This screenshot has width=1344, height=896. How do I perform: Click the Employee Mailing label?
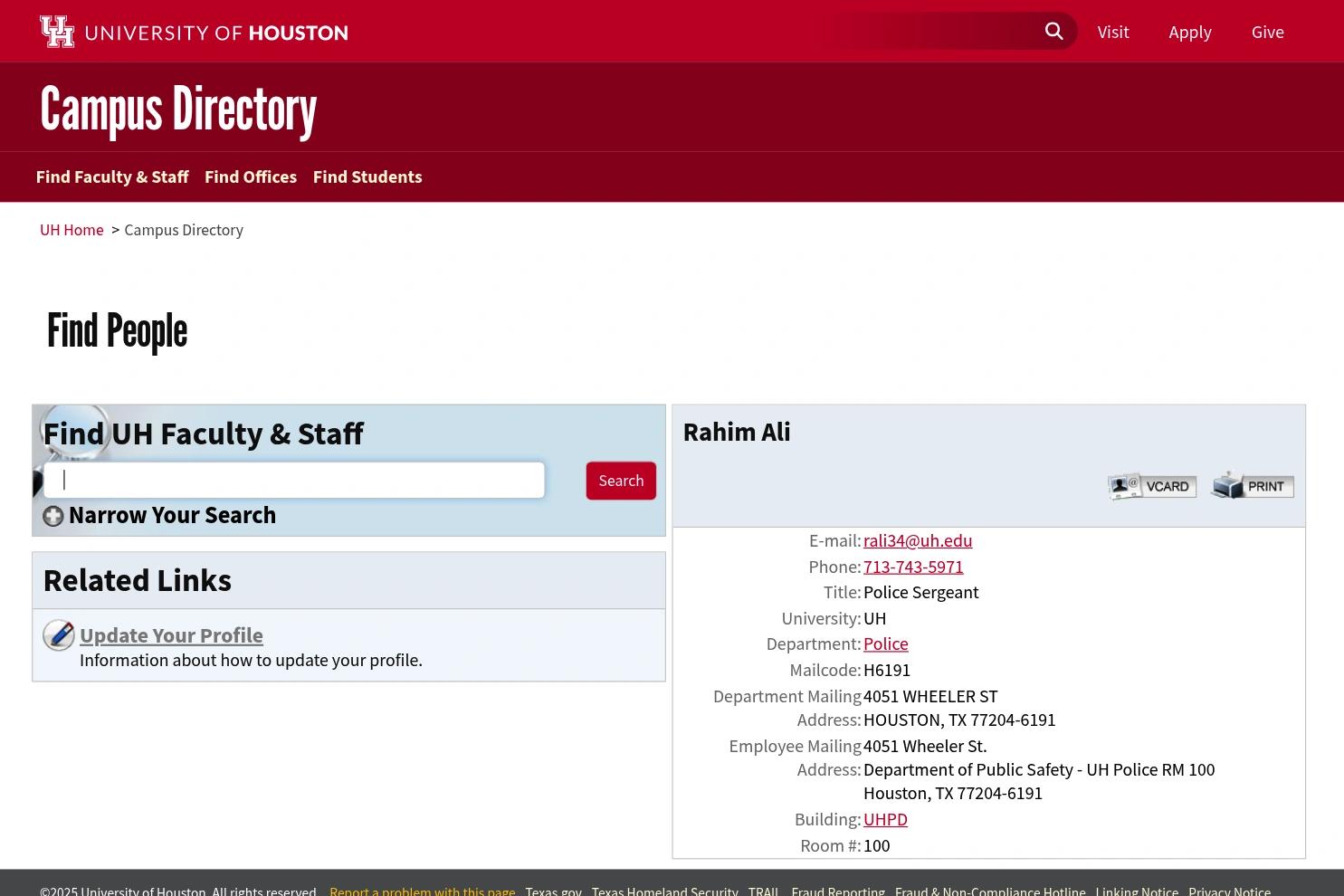coord(795,746)
